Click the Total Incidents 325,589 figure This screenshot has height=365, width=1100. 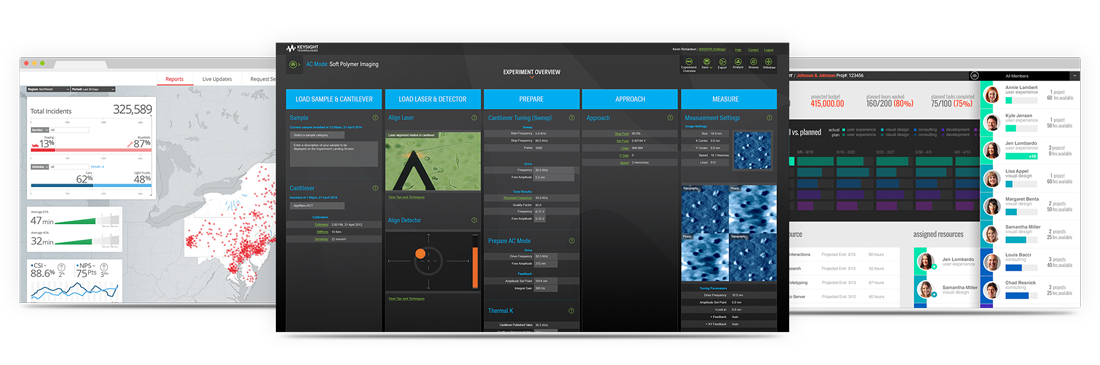pos(133,110)
